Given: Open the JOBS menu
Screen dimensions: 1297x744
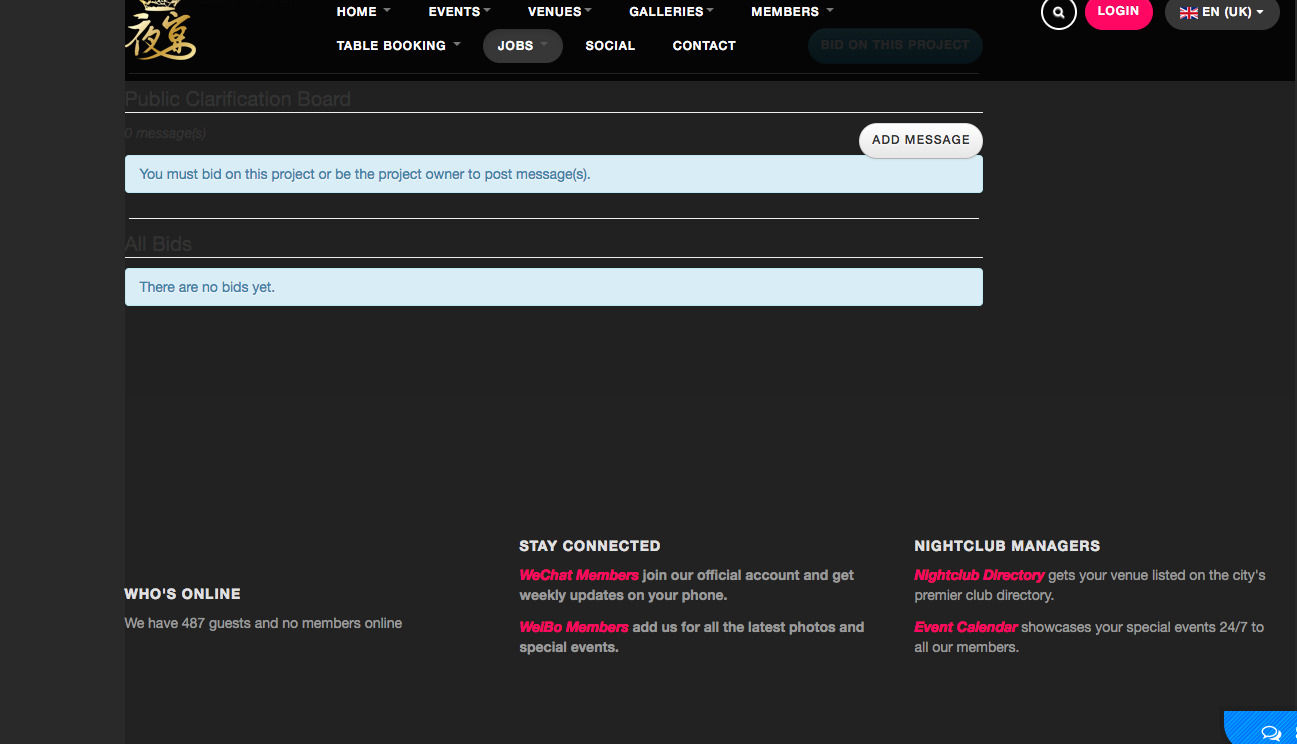Looking at the screenshot, I should coord(523,46).
